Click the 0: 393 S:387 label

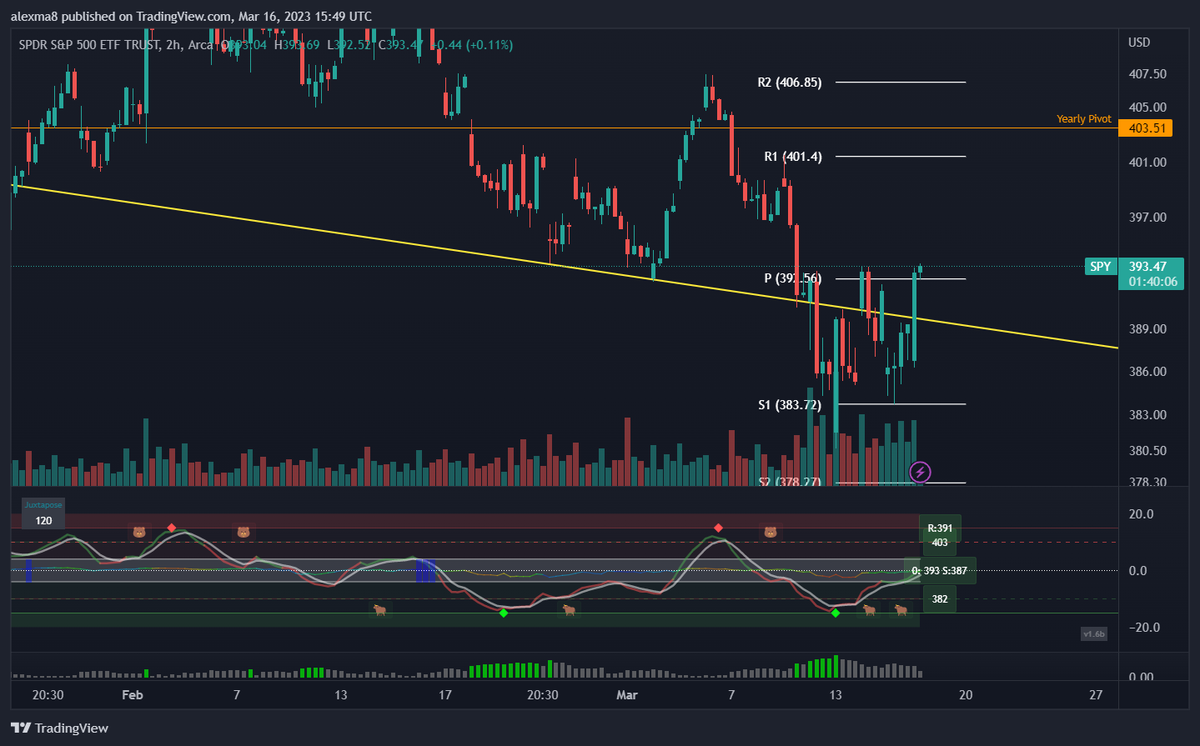click(941, 571)
